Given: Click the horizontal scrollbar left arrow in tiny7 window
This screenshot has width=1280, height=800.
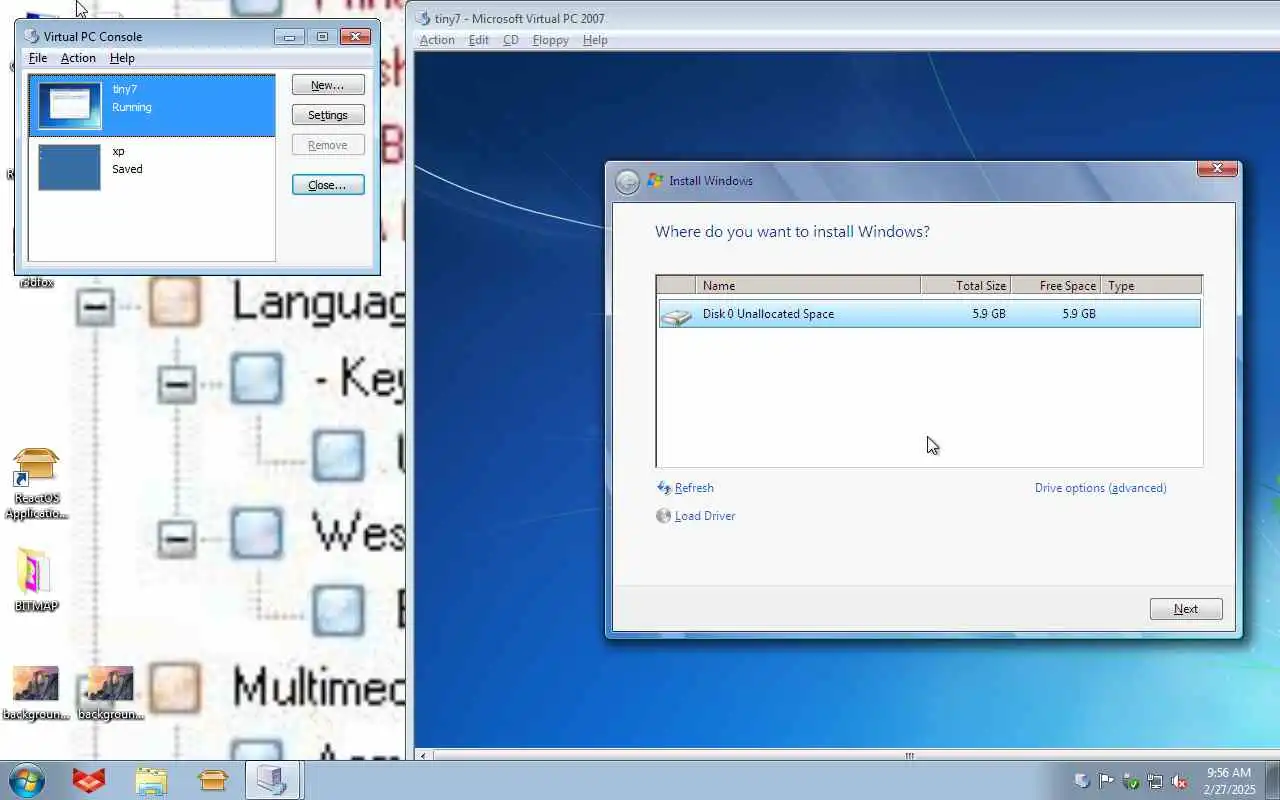Looking at the screenshot, I should [x=424, y=756].
